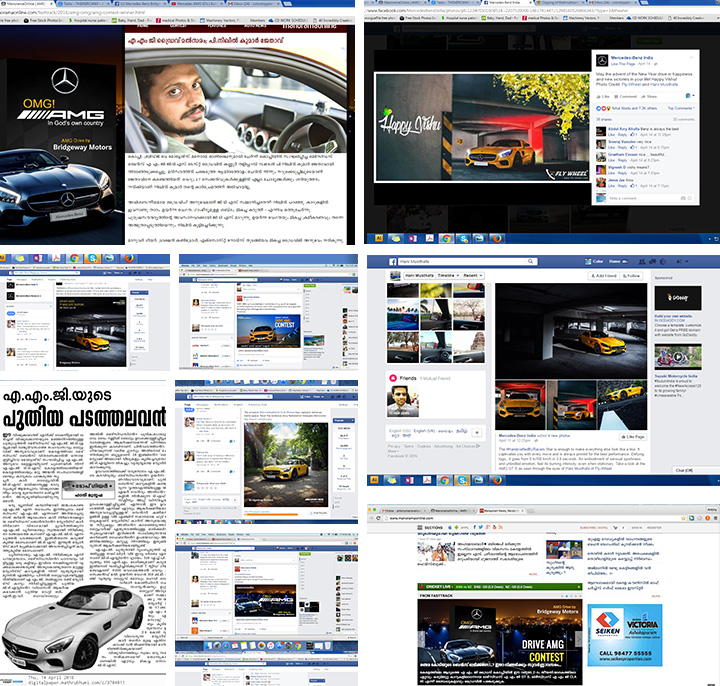Image resolution: width=720 pixels, height=686 pixels.
Task: Open Chrome from taskbar below Happy Vishu window
Action: coord(446,238)
